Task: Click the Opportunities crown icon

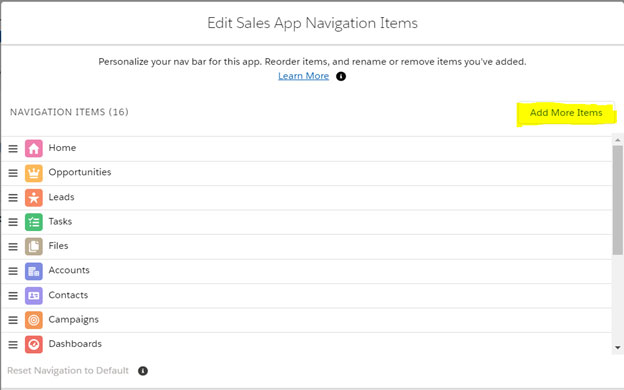Action: pyautogui.click(x=33, y=173)
